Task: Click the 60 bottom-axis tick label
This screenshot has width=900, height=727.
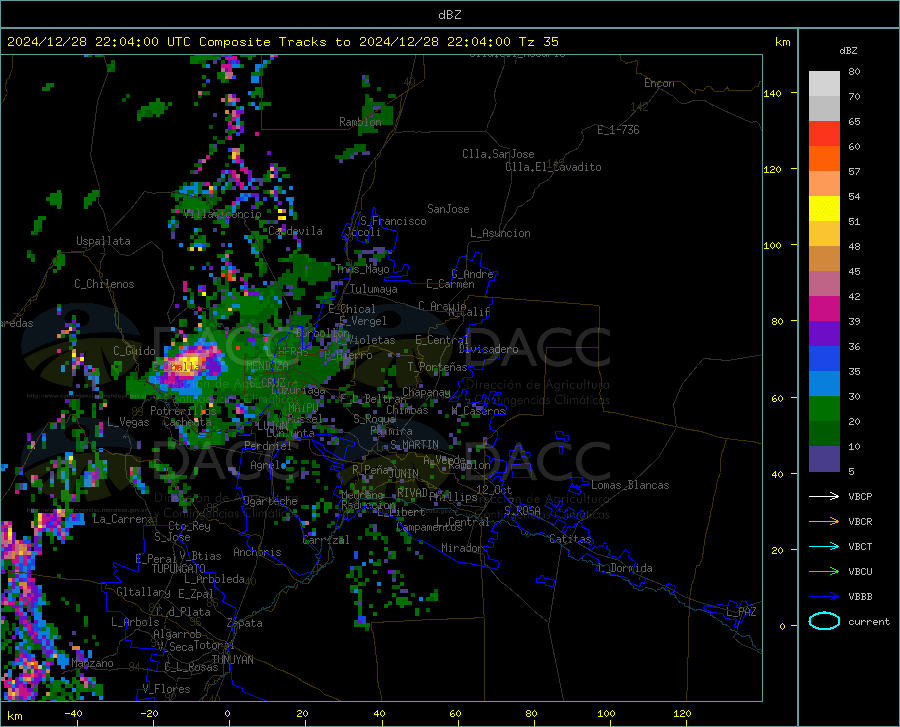Action: [x=455, y=714]
